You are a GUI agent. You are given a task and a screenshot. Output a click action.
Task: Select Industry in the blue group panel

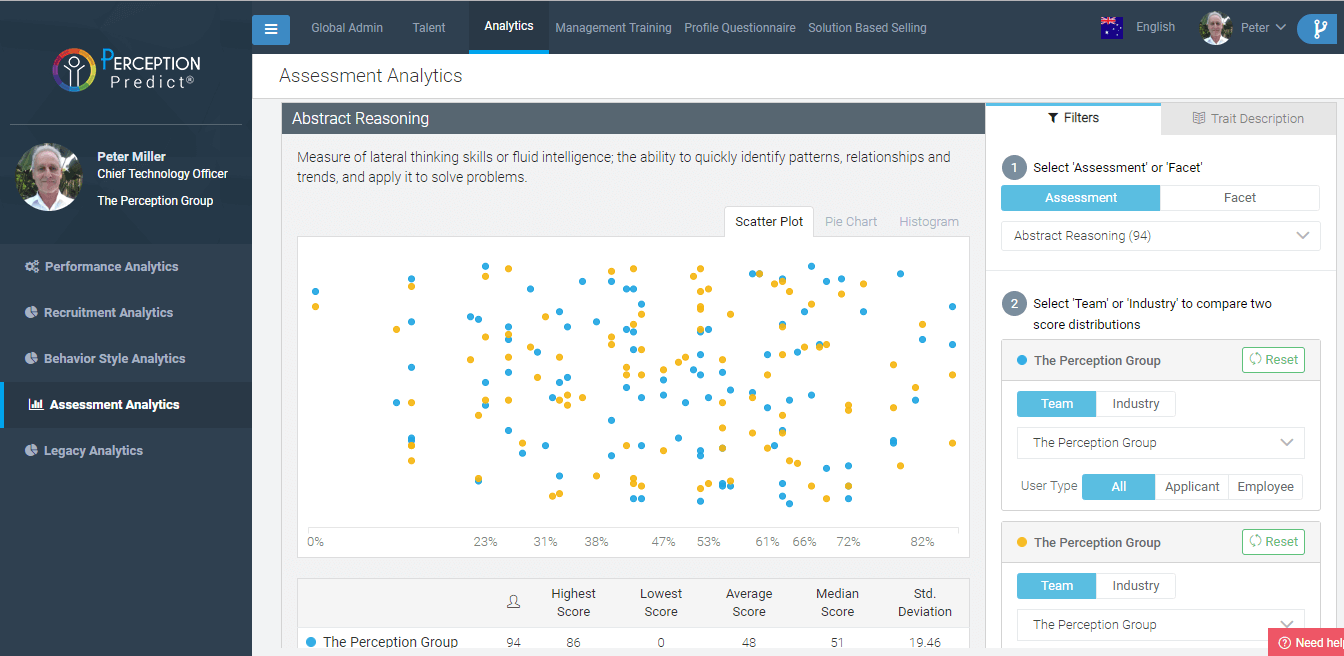click(1136, 404)
